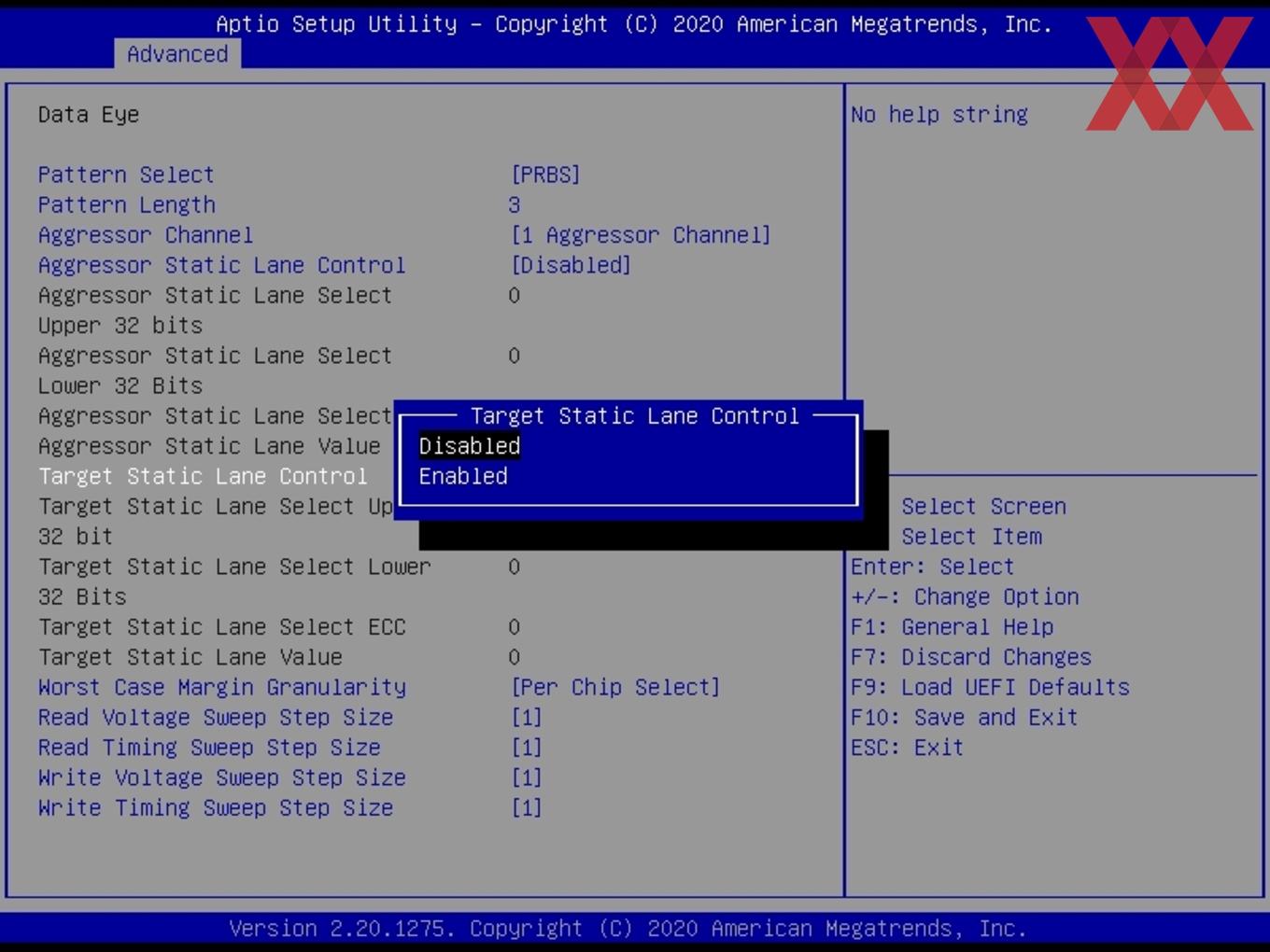Open Write Timing Sweep Step Size value

pyautogui.click(x=527, y=808)
